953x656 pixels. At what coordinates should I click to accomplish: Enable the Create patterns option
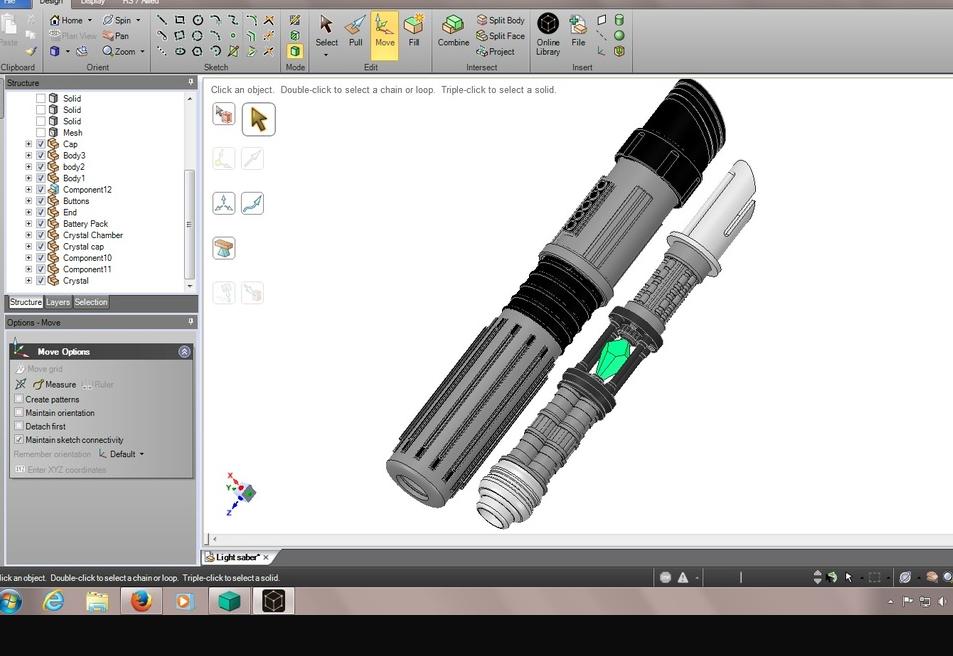[x=19, y=399]
